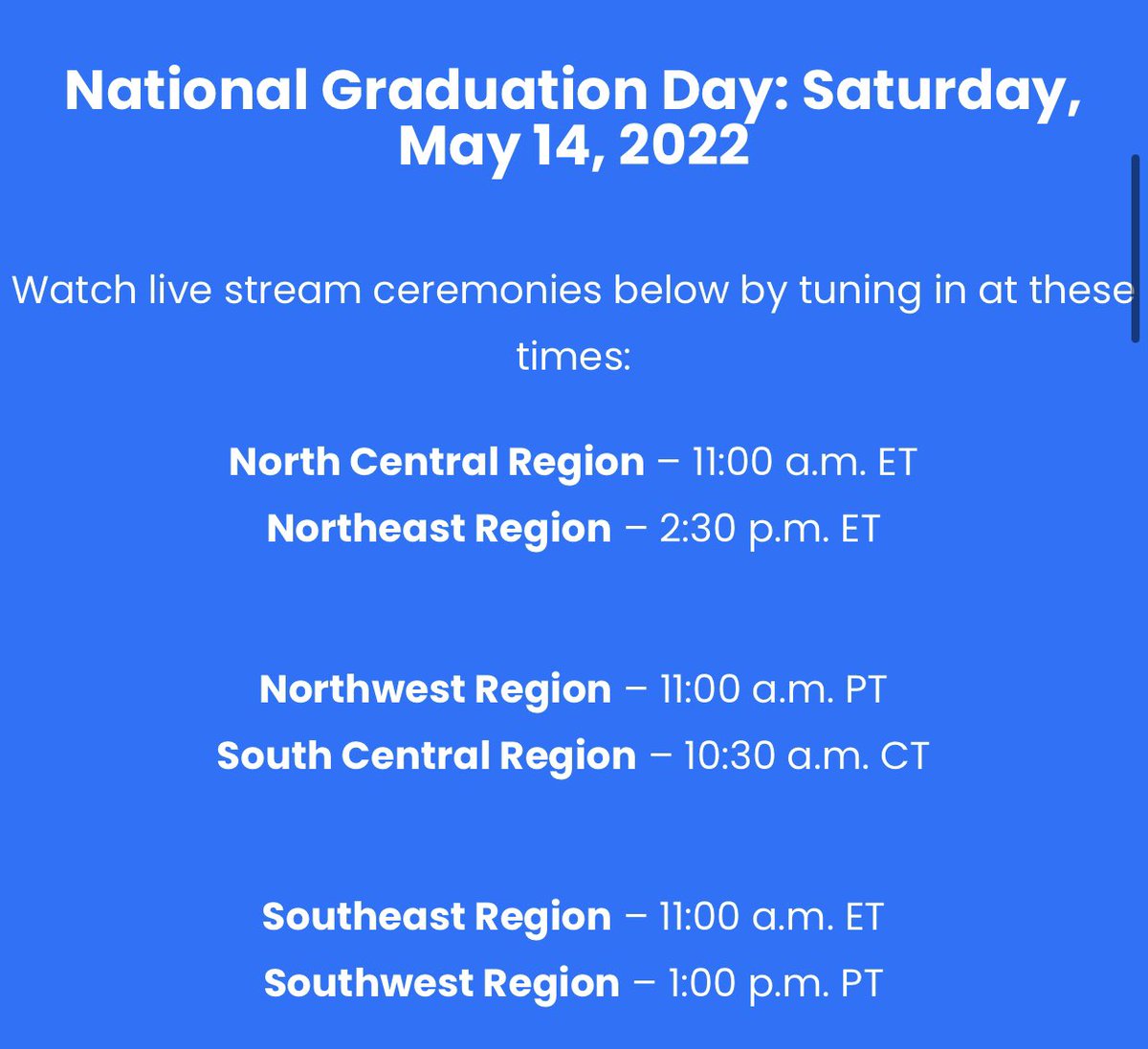The width and height of the screenshot is (1148, 1049).
Task: Click the National Graduation Day heading
Action: [x=573, y=117]
